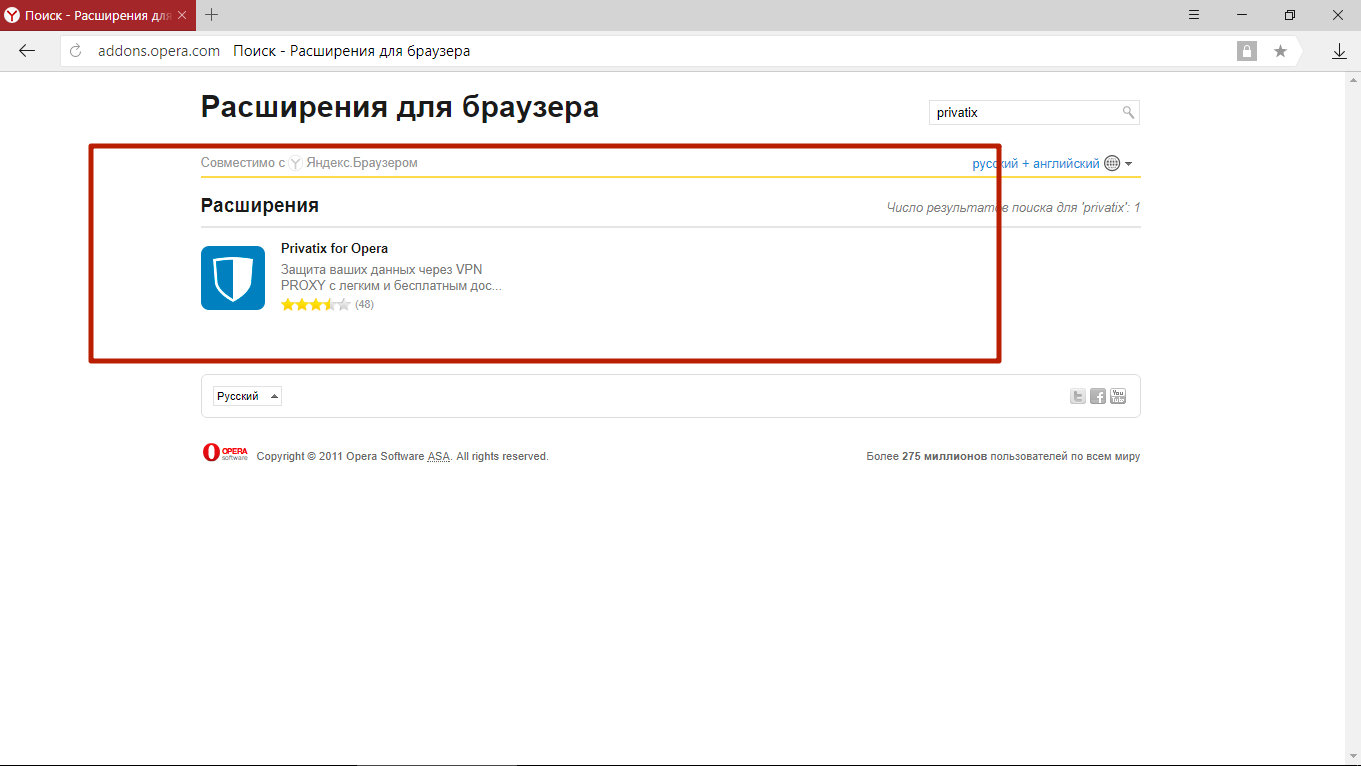Click the search magnifier icon

(x=1128, y=113)
